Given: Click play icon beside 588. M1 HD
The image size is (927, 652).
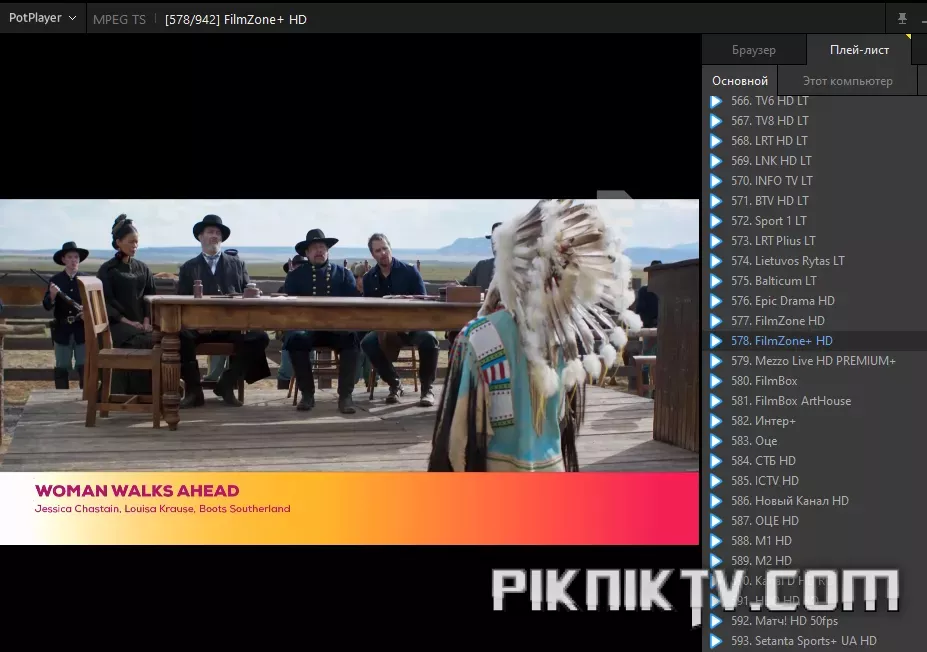Looking at the screenshot, I should pos(716,541).
